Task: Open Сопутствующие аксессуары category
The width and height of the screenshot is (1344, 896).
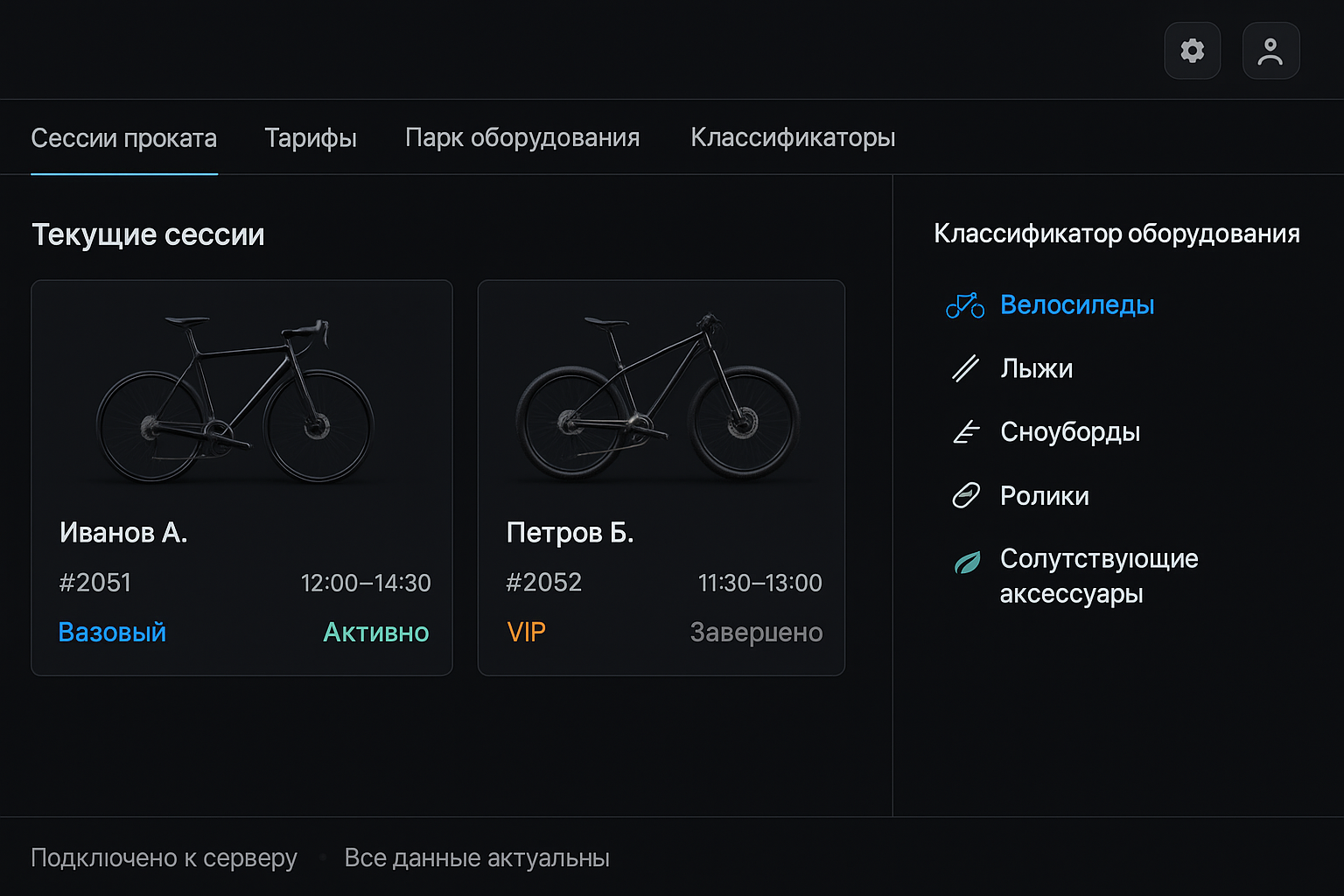Action: point(1099,576)
